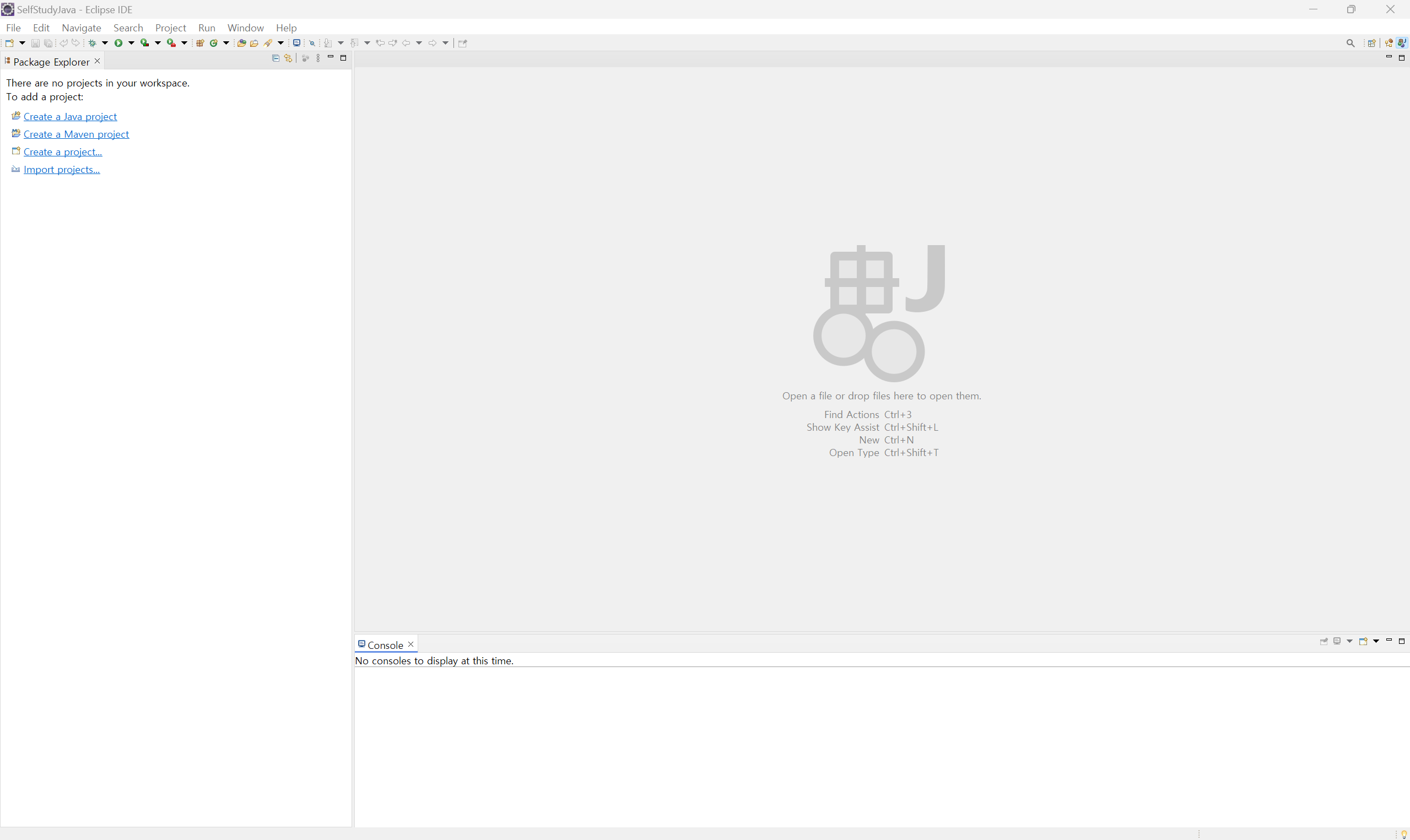Click the search magnifier icon in toolbar
The image size is (1410, 840).
[1350, 43]
